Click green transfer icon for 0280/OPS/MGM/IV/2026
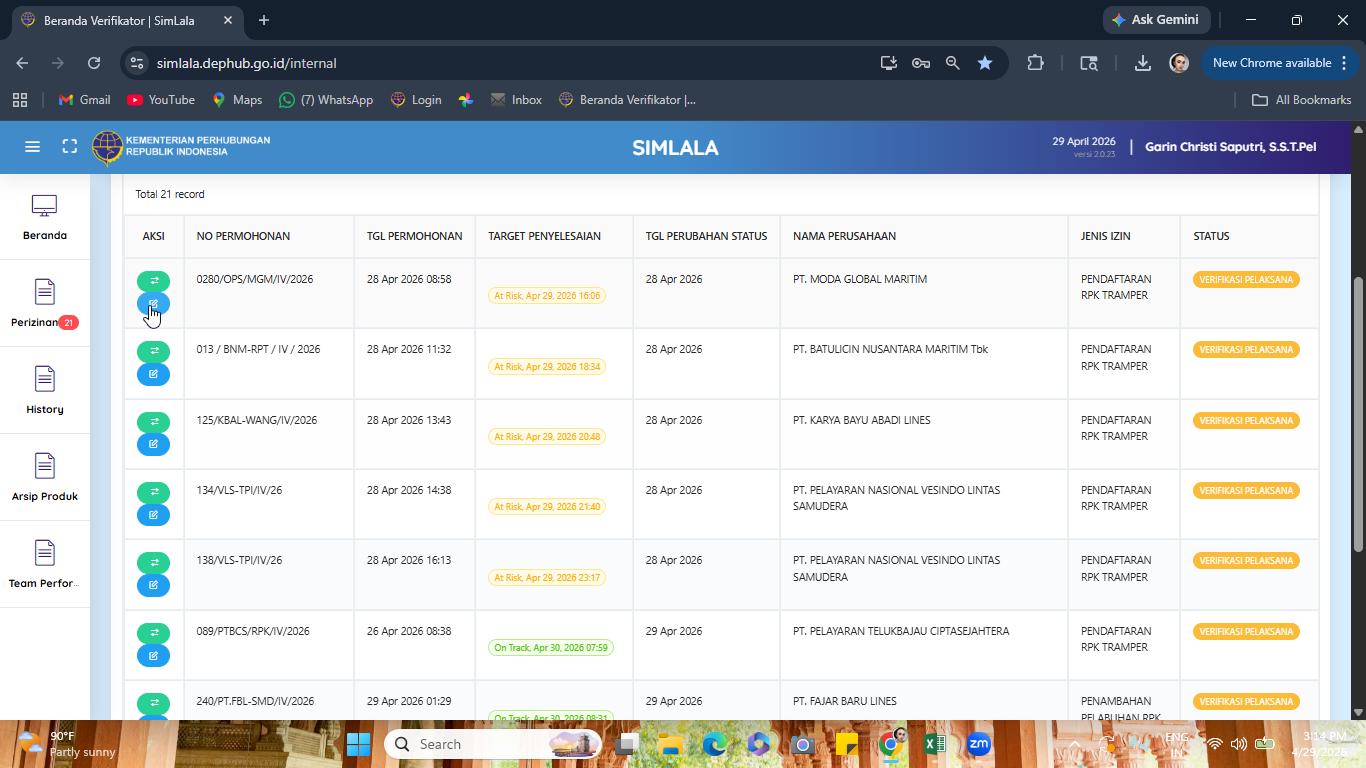Screen dimensions: 1366x768 coord(153,281)
